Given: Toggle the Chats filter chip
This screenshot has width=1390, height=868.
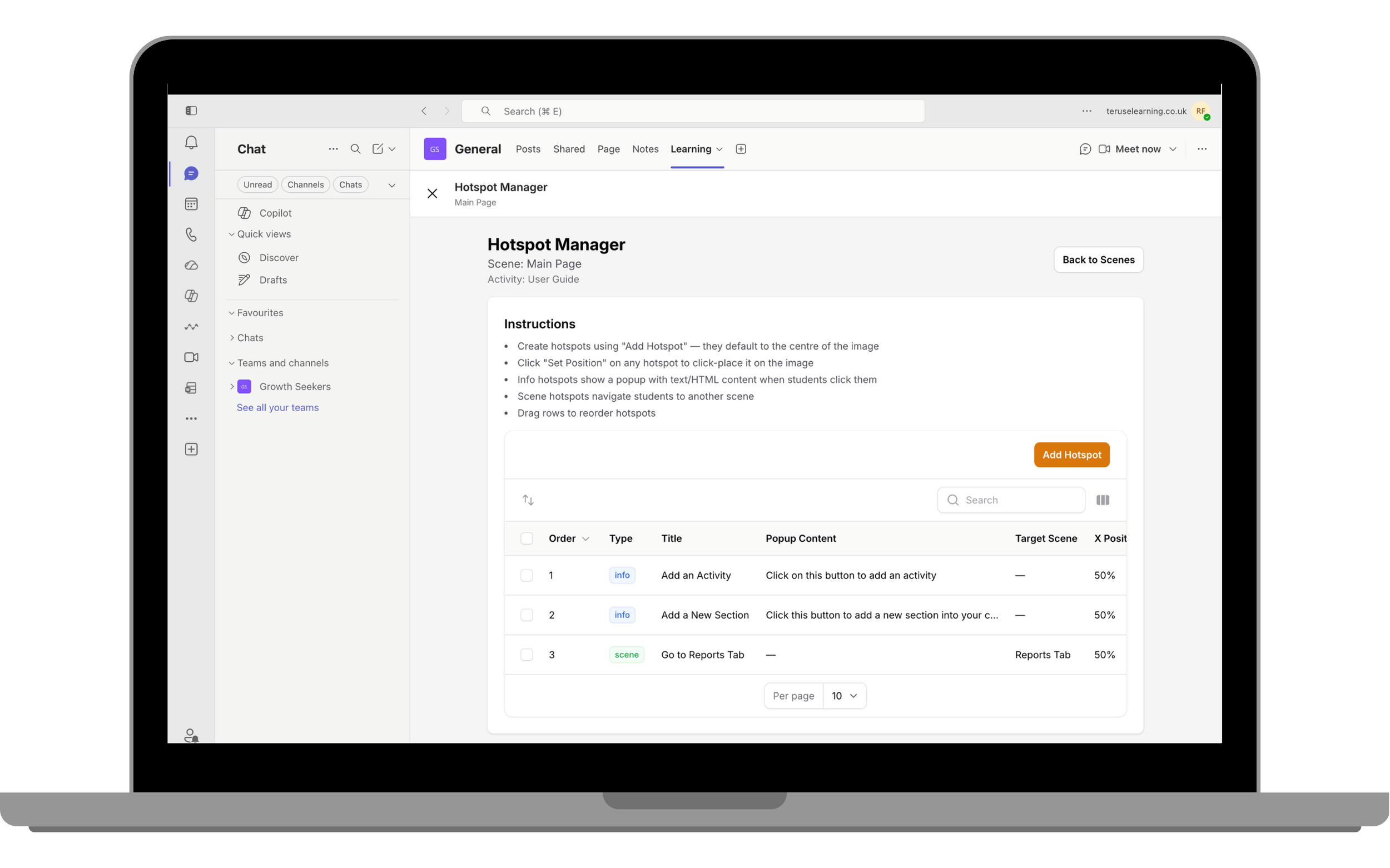Looking at the screenshot, I should pyautogui.click(x=350, y=184).
